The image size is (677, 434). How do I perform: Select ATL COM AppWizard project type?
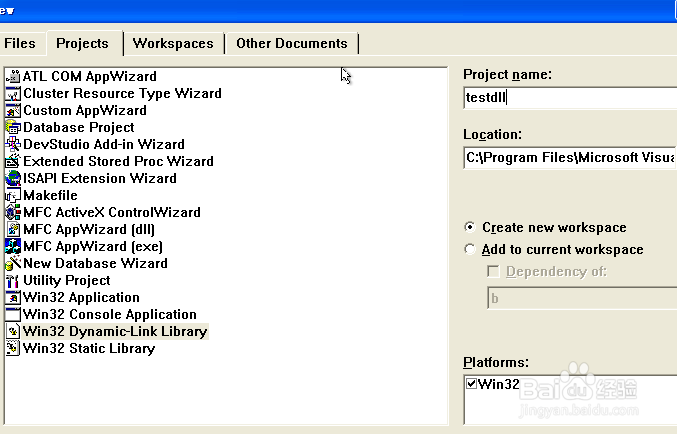coord(89,76)
